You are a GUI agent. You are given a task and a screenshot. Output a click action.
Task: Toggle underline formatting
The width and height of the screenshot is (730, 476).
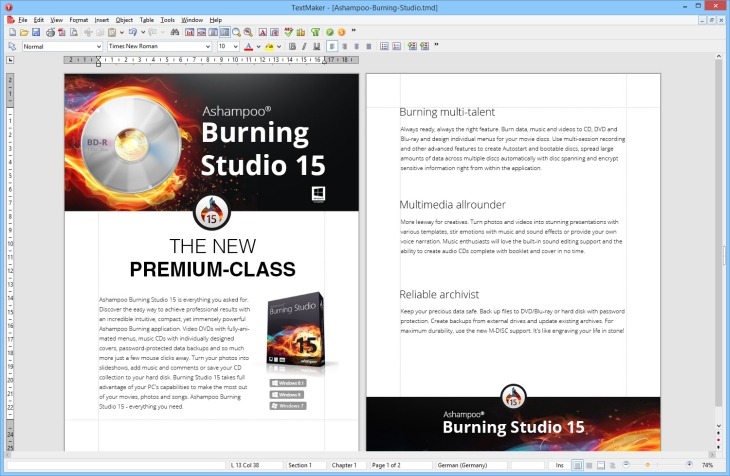pyautogui.click(x=315, y=46)
